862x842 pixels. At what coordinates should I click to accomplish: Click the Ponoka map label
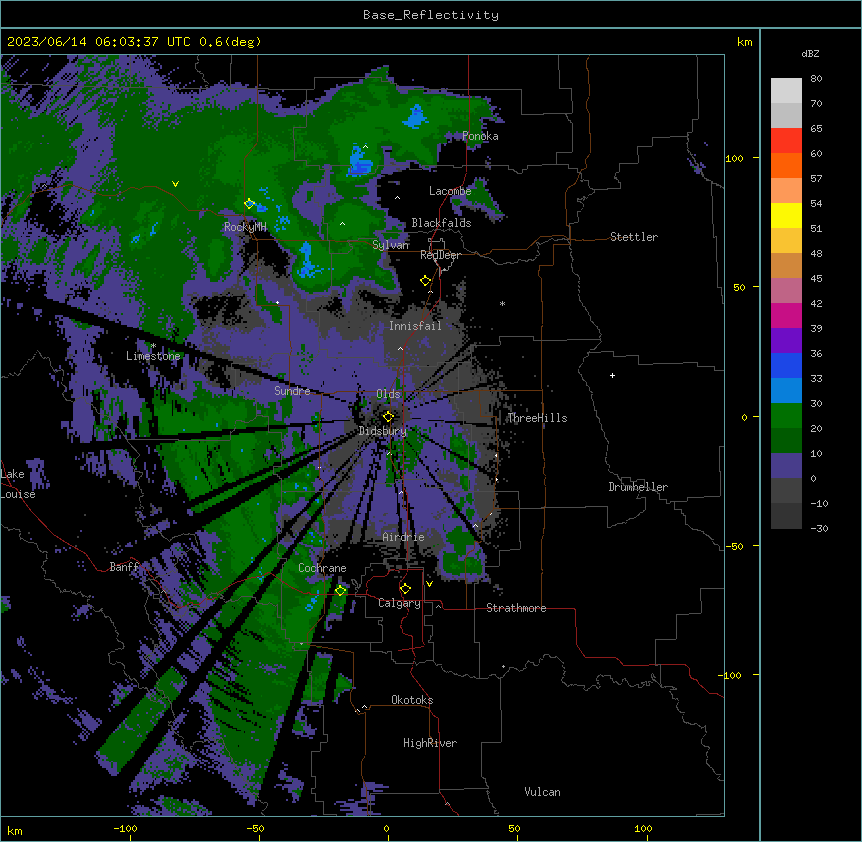pyautogui.click(x=480, y=136)
